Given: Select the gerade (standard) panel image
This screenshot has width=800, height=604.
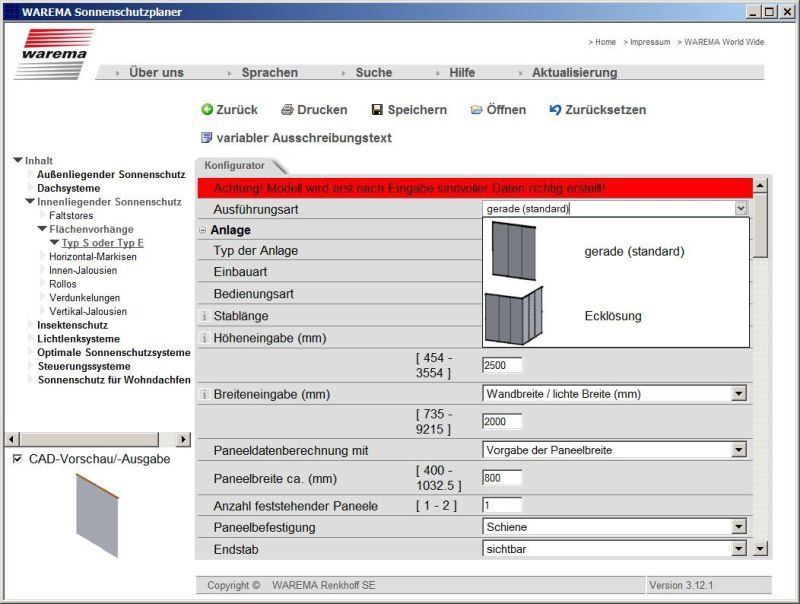Looking at the screenshot, I should pyautogui.click(x=514, y=250).
